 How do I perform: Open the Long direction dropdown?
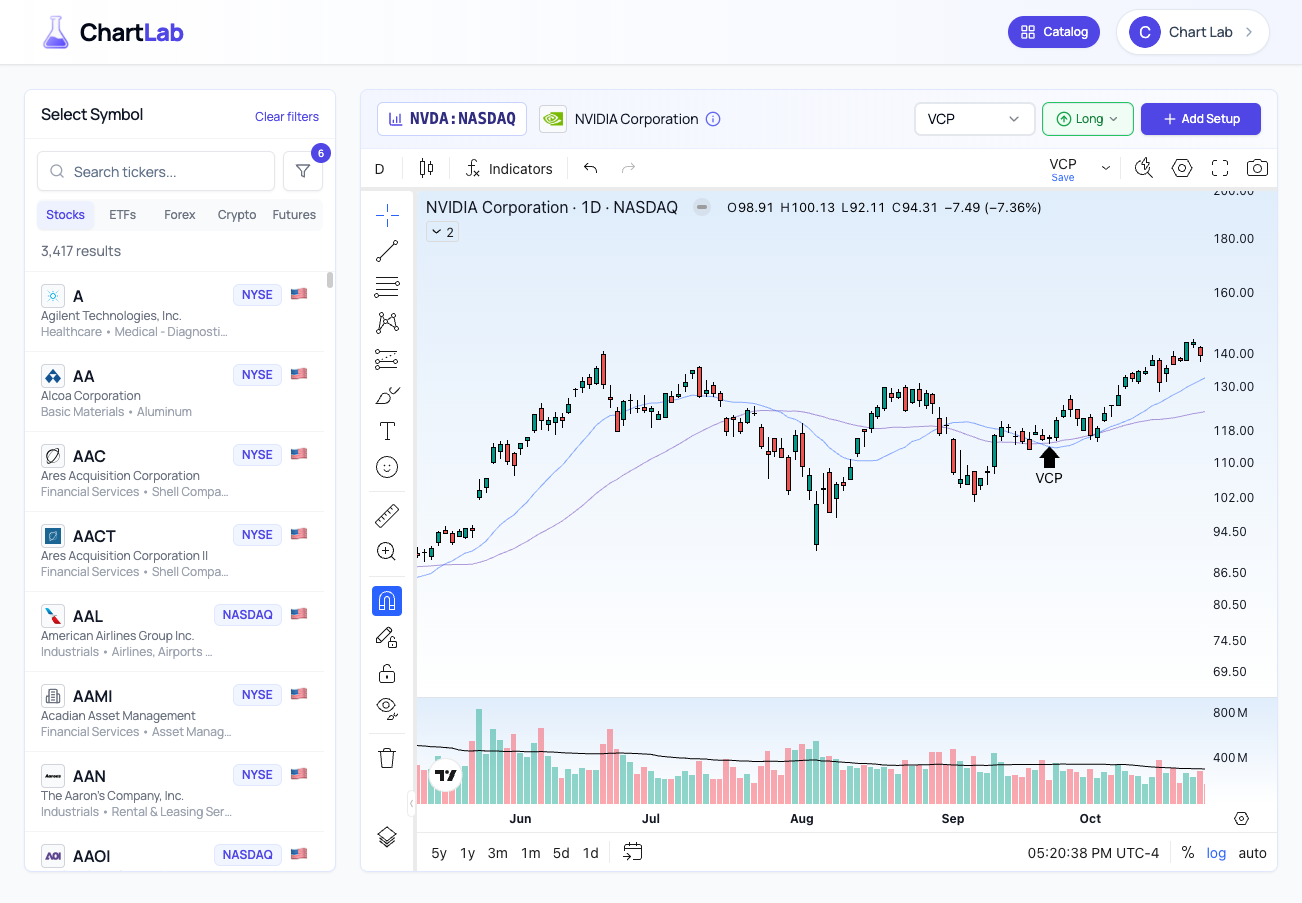(1087, 119)
